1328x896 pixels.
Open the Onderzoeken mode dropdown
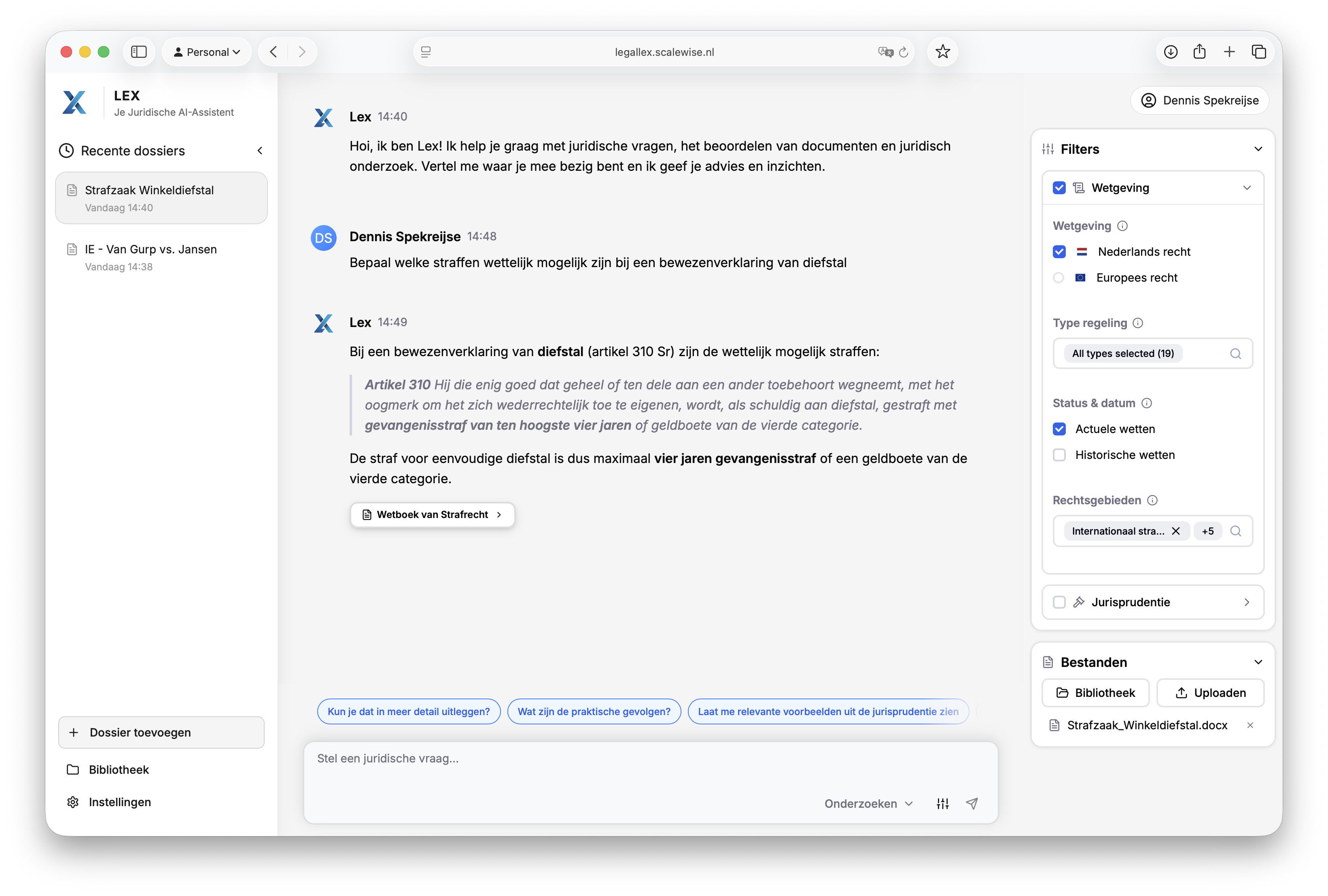tap(869, 803)
